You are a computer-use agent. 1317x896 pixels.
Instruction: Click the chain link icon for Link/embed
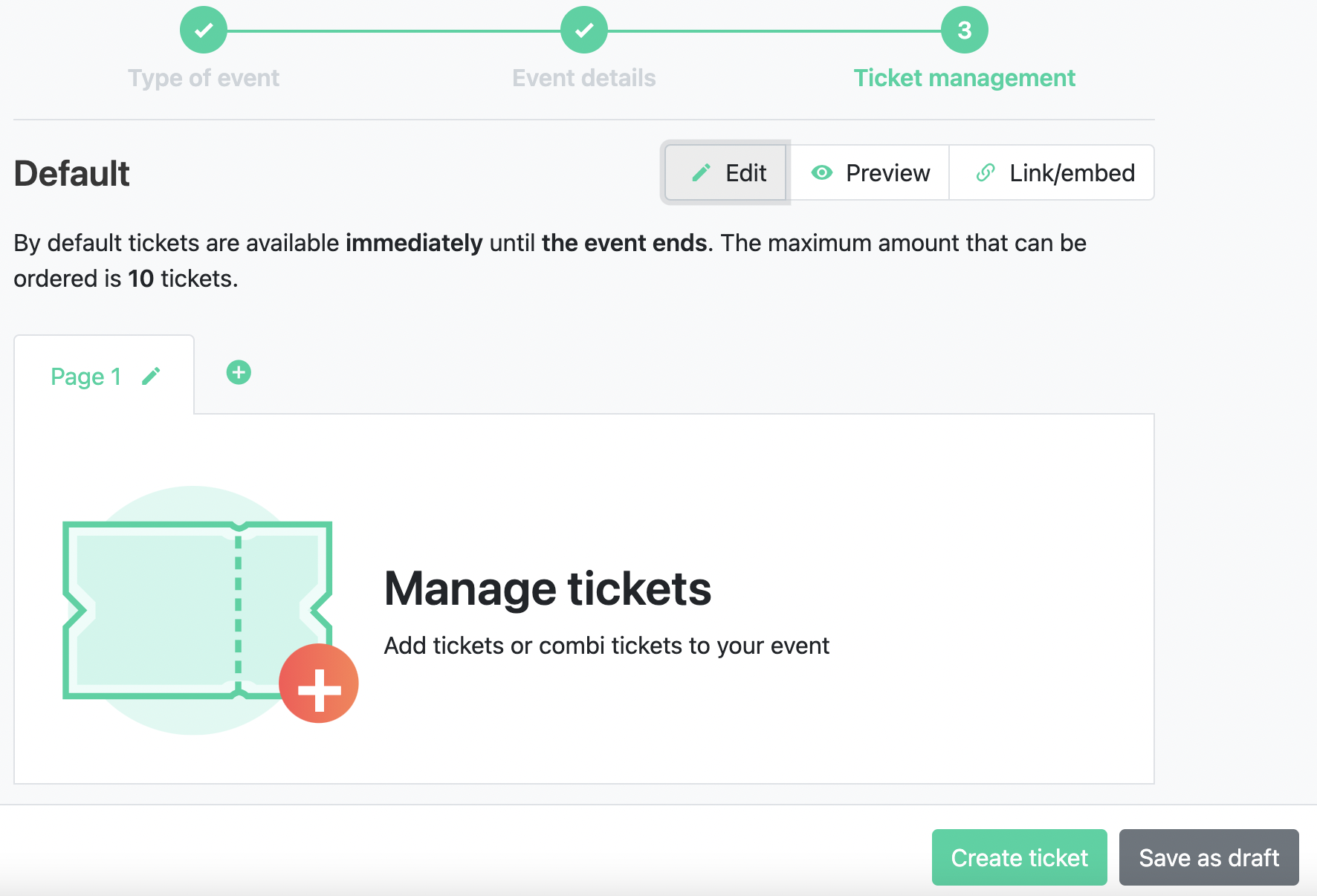pyautogui.click(x=986, y=173)
